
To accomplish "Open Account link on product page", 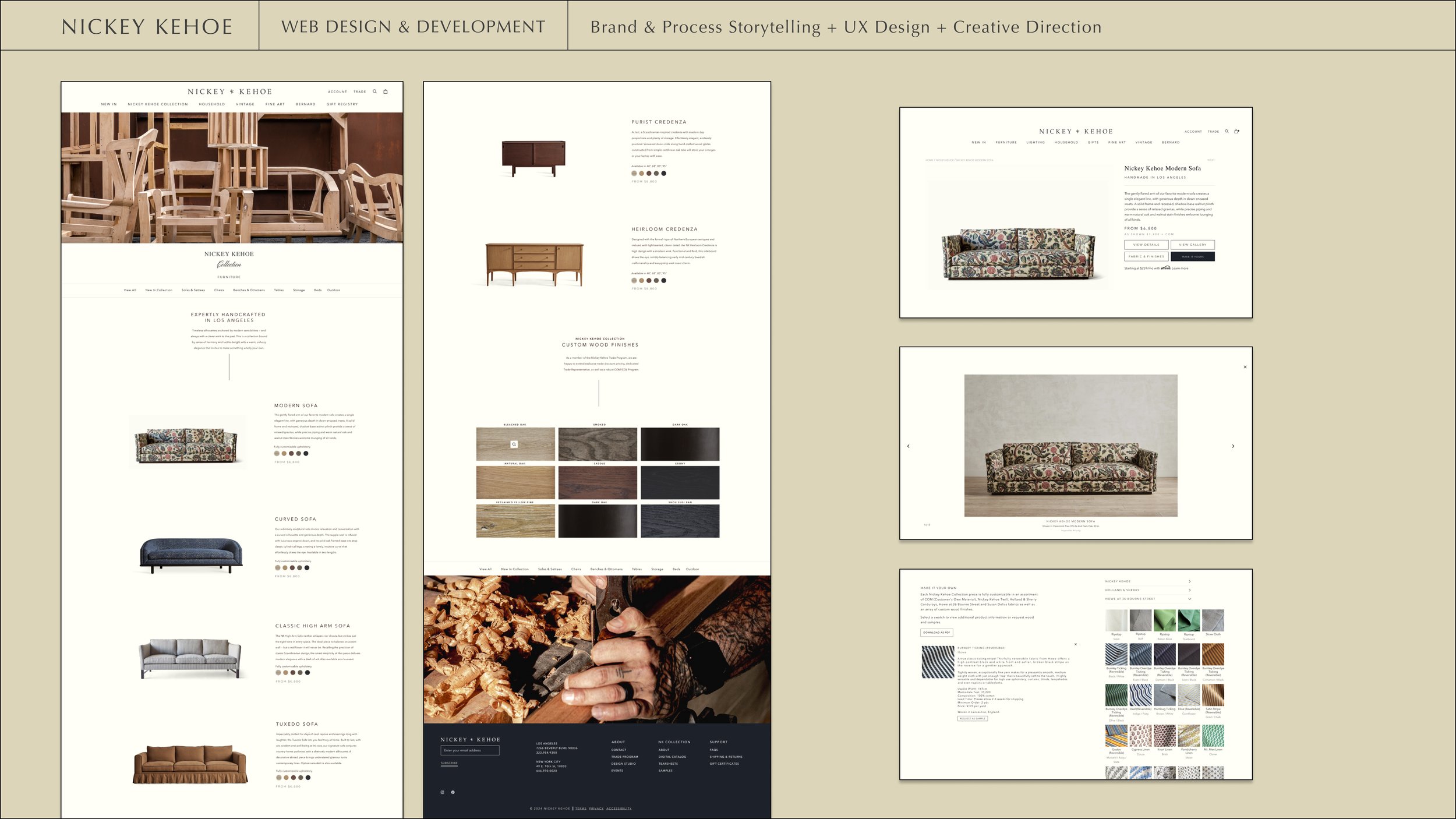I will 1193,132.
